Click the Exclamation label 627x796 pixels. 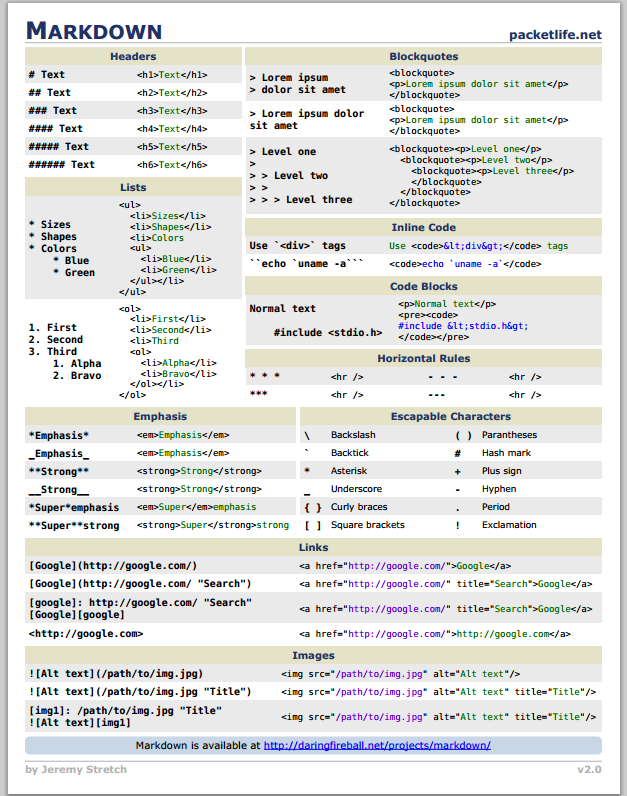click(509, 524)
